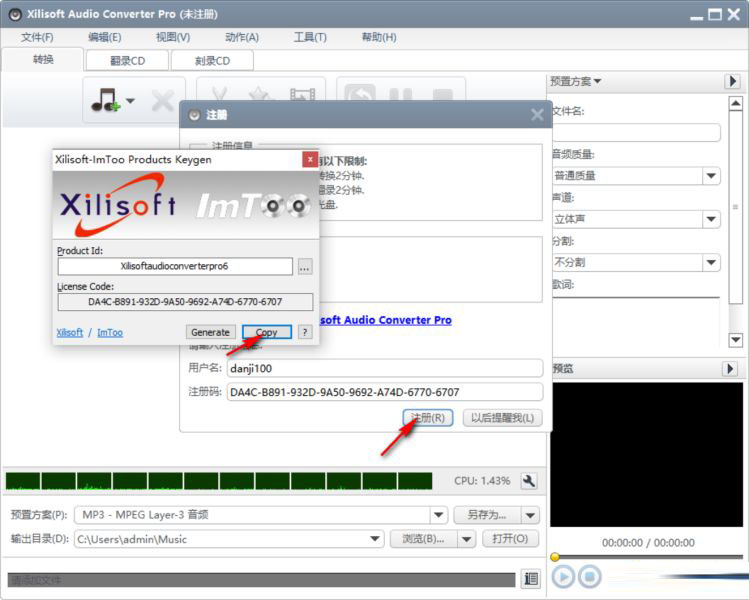Open the 视图(V) menu

click(x=173, y=37)
